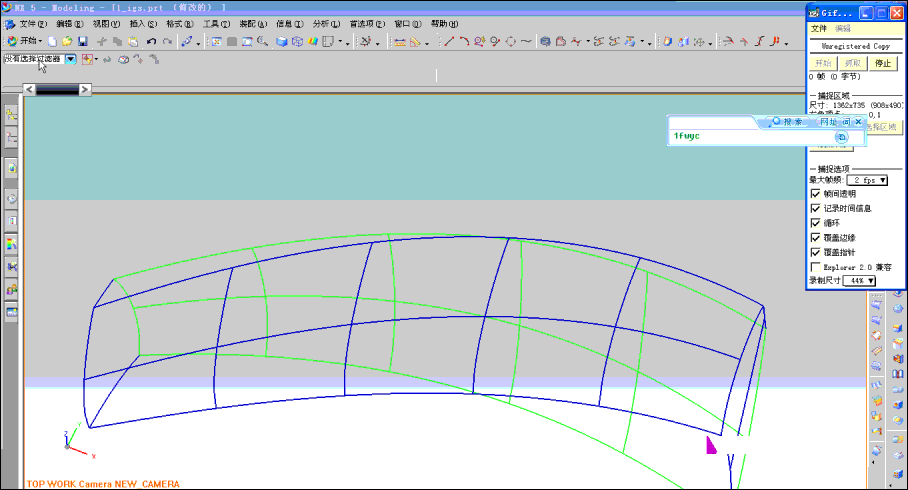This screenshot has height=490, width=908.
Task: Click the right arrow of horizontal scrollbar
Action: (85, 89)
